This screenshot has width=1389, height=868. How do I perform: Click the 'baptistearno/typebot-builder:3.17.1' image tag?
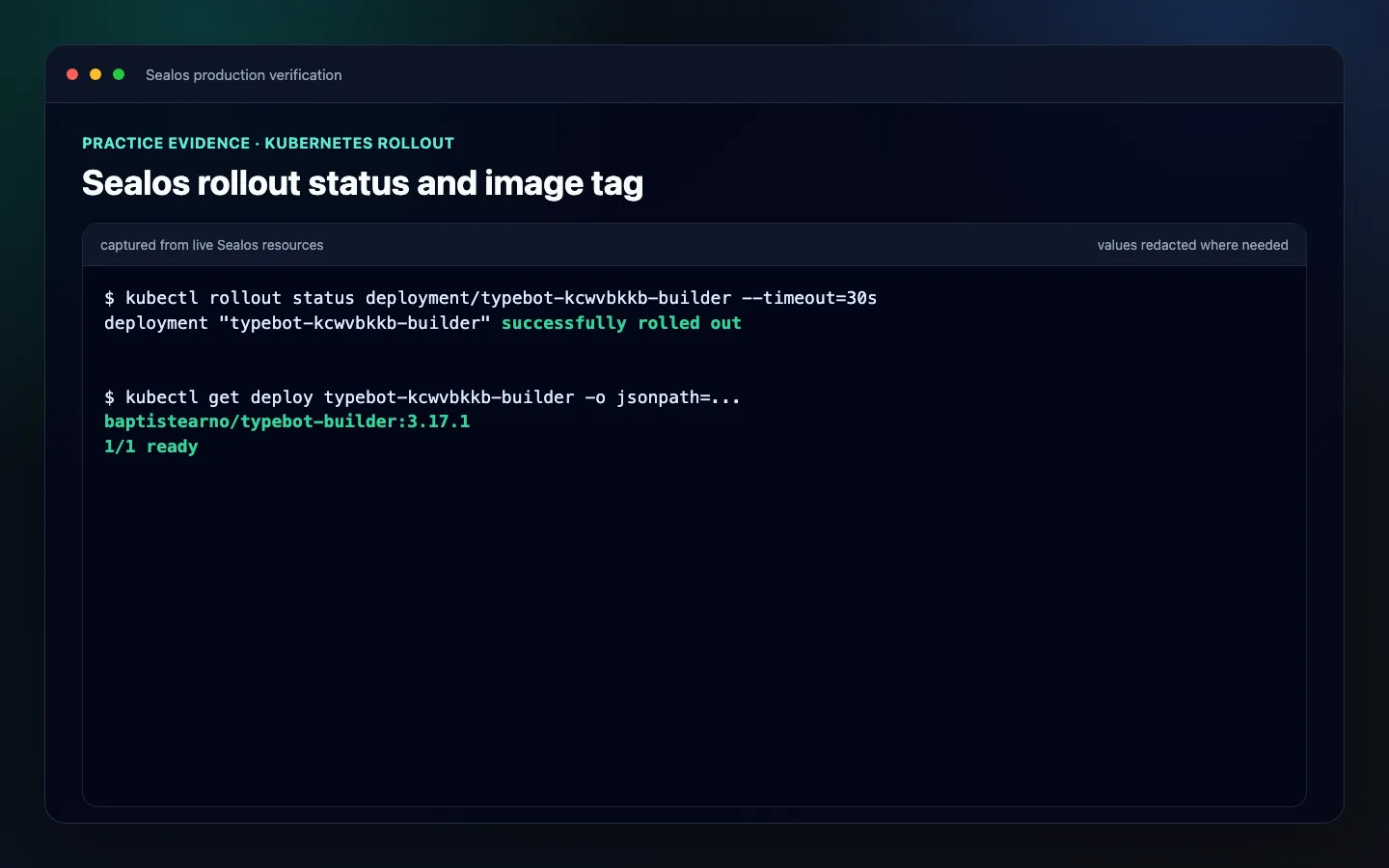tap(287, 421)
